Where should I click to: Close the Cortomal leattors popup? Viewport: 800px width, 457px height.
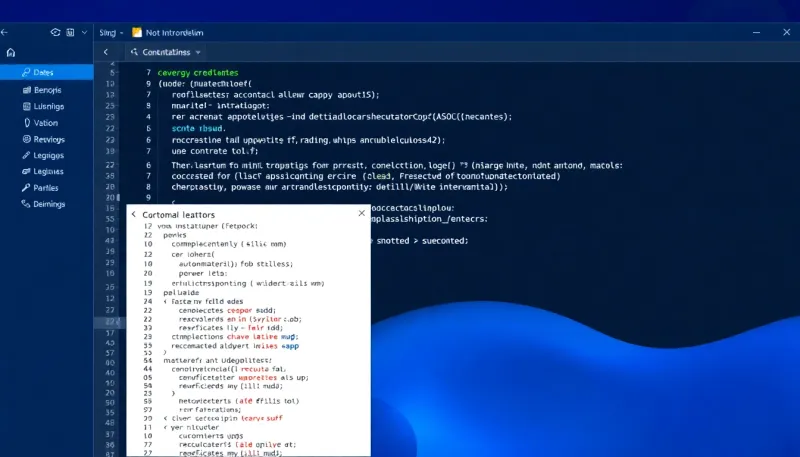[x=362, y=213]
